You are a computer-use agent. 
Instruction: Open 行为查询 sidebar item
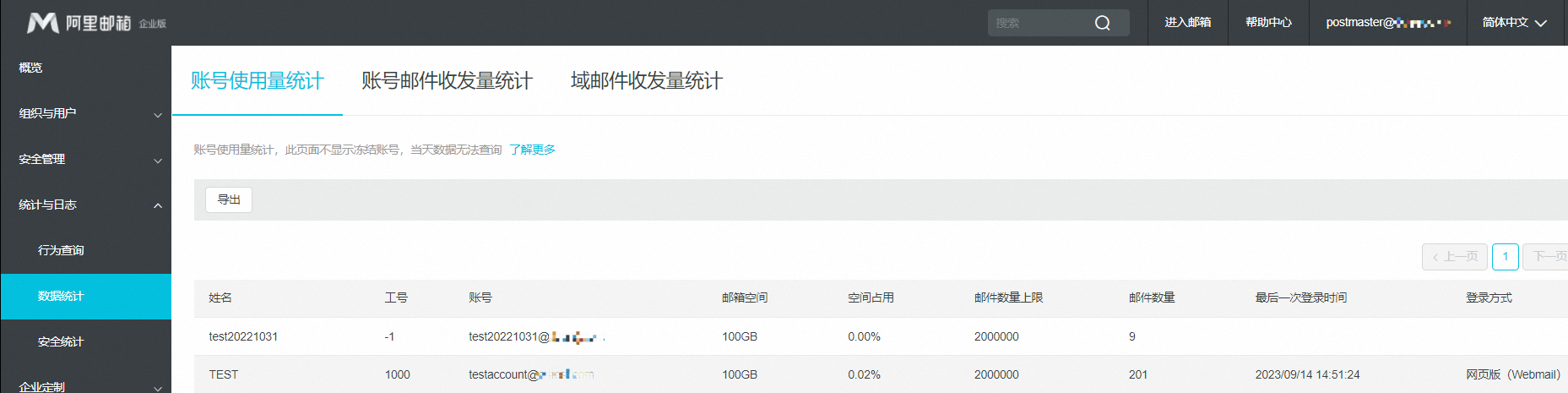point(61,250)
